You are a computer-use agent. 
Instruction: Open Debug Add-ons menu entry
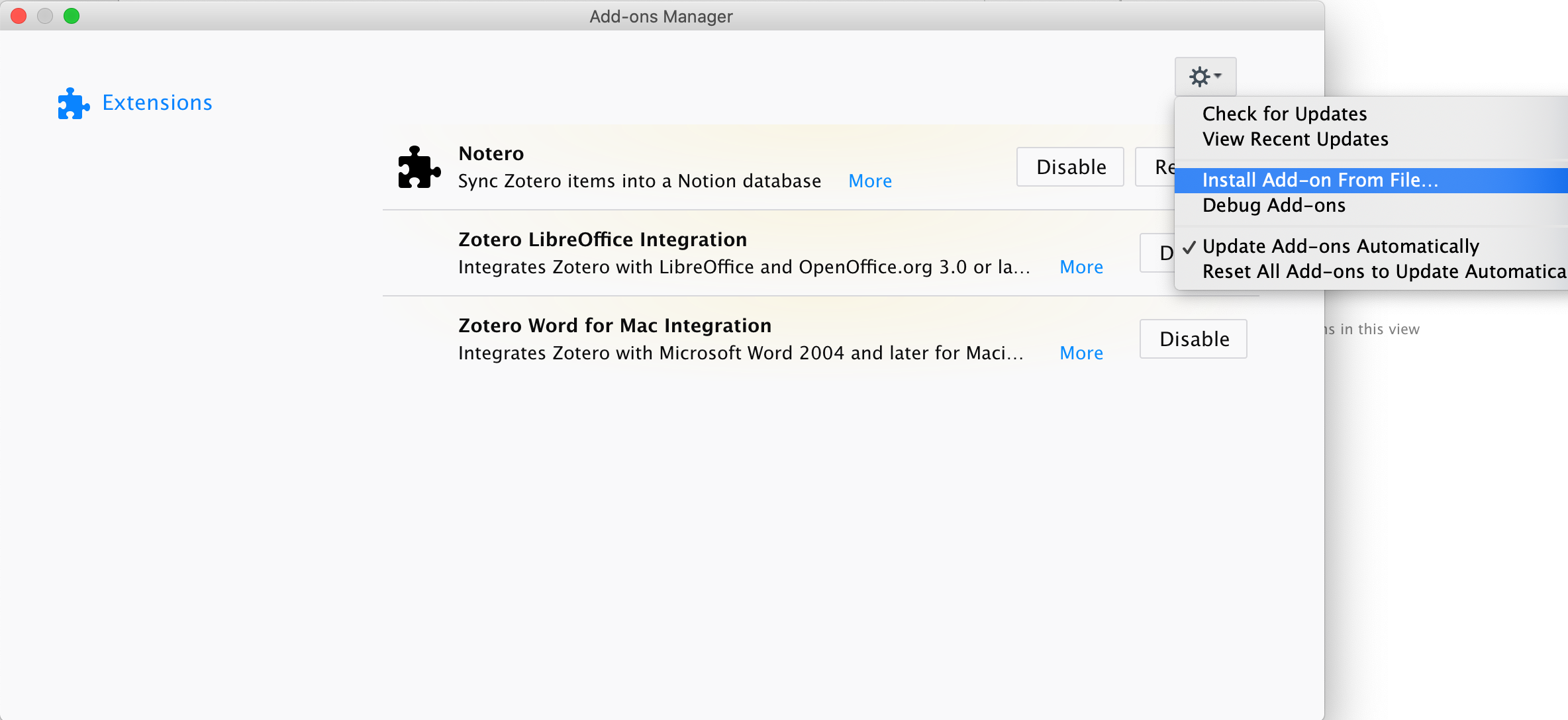tap(1273, 205)
